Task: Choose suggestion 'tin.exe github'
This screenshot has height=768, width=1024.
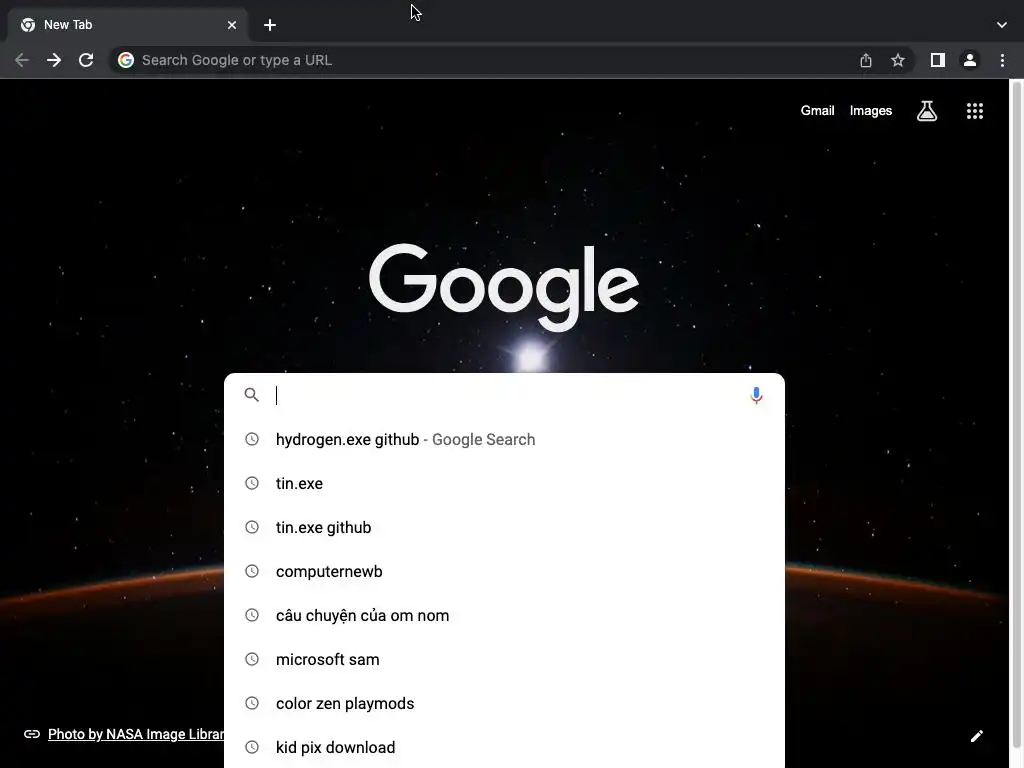Action: coord(504,527)
